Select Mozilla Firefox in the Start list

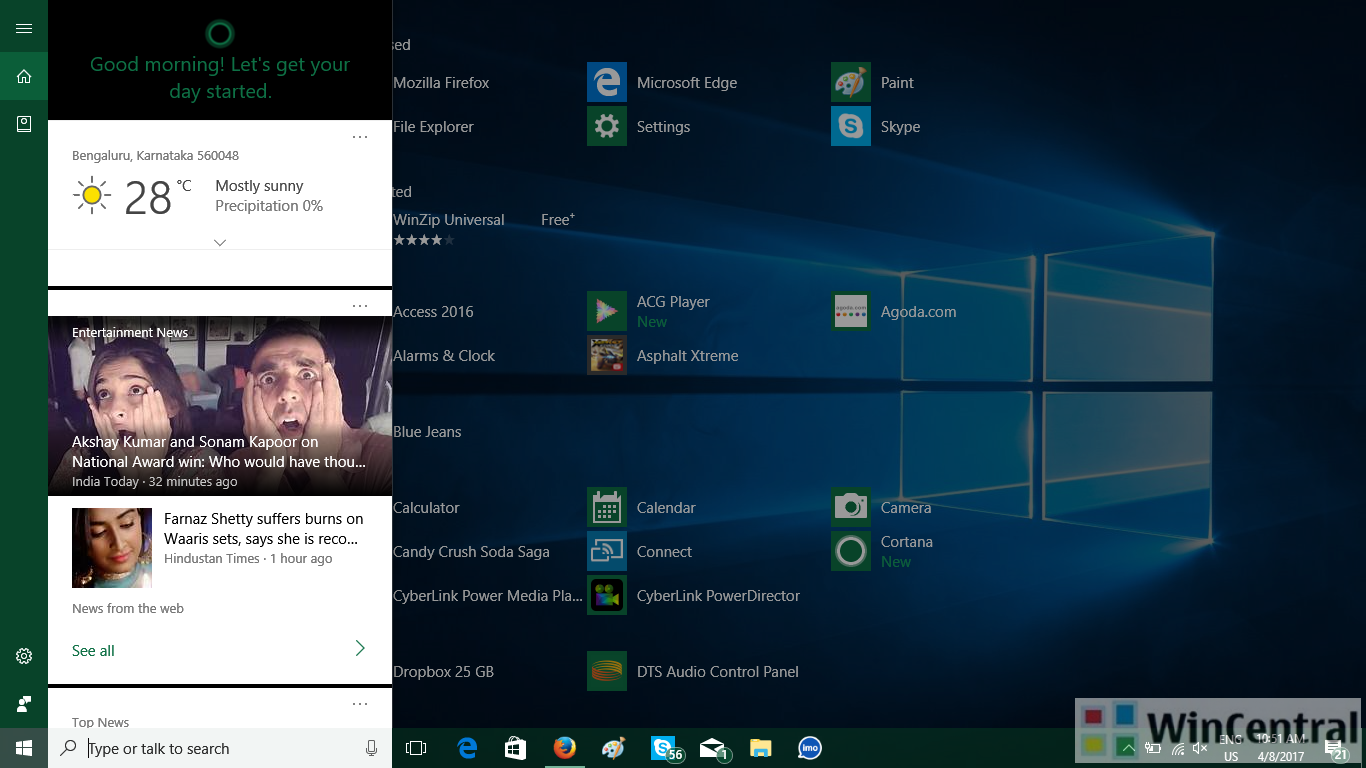pyautogui.click(x=441, y=83)
